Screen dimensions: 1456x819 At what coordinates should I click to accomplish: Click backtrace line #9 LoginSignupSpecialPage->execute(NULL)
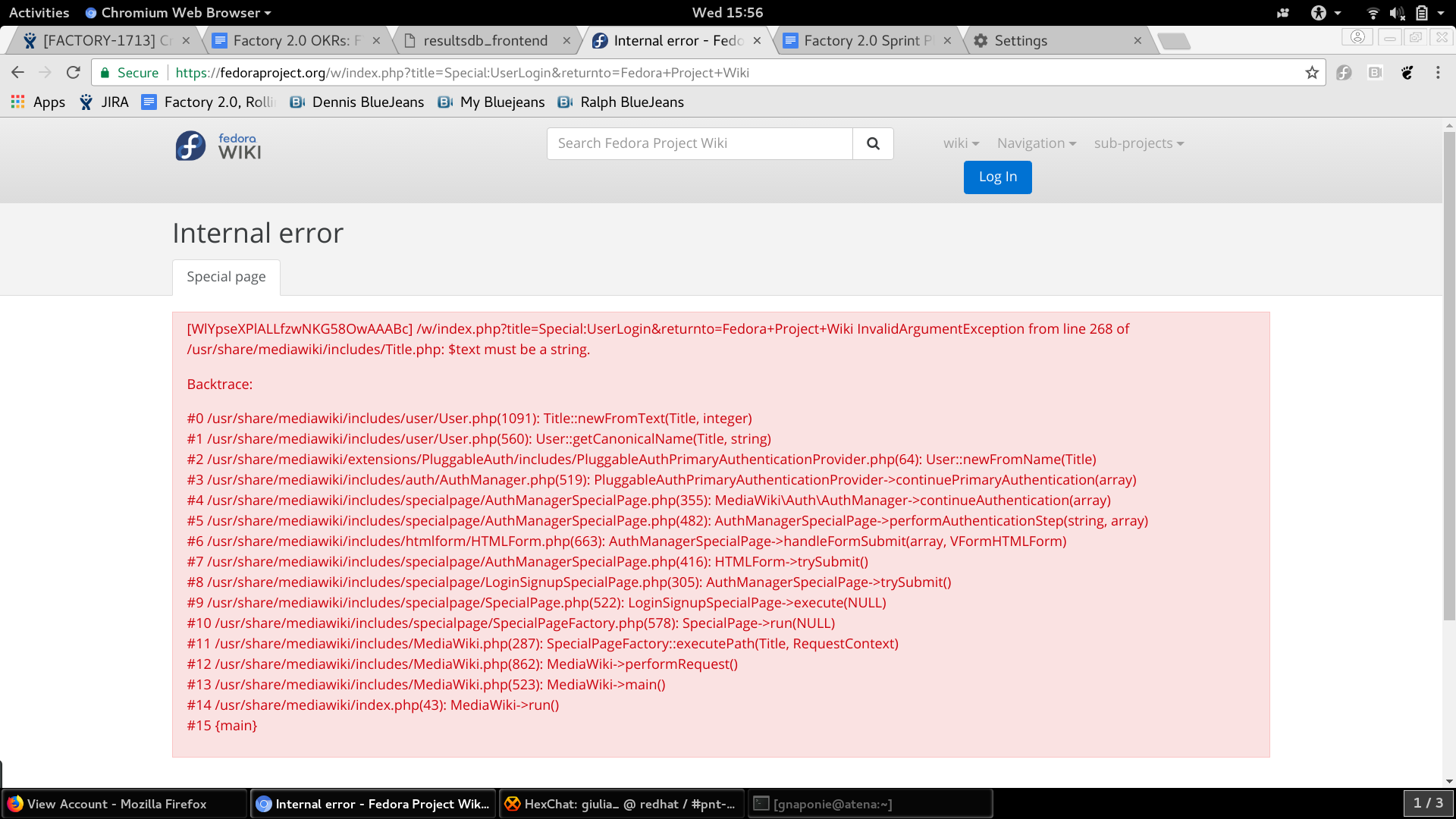point(537,603)
